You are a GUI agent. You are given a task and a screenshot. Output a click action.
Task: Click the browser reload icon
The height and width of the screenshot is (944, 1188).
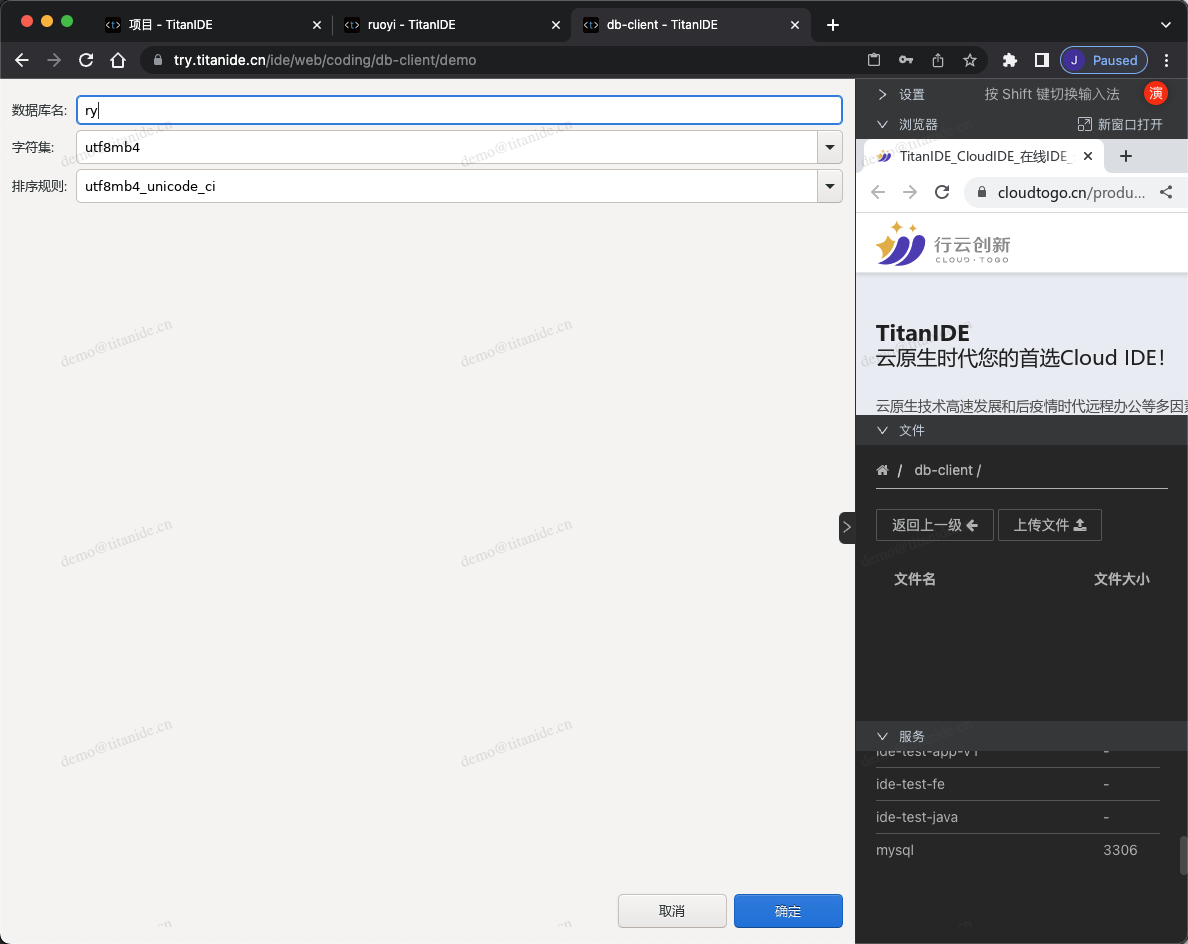86,60
